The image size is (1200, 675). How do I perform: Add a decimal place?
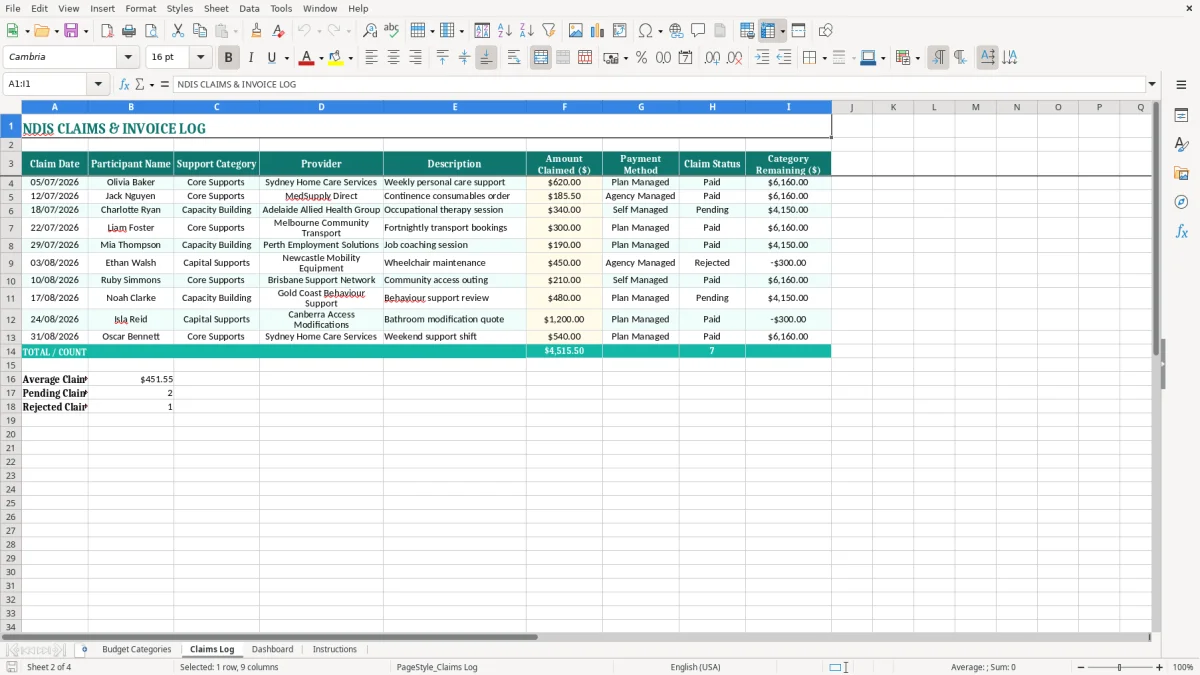click(712, 58)
